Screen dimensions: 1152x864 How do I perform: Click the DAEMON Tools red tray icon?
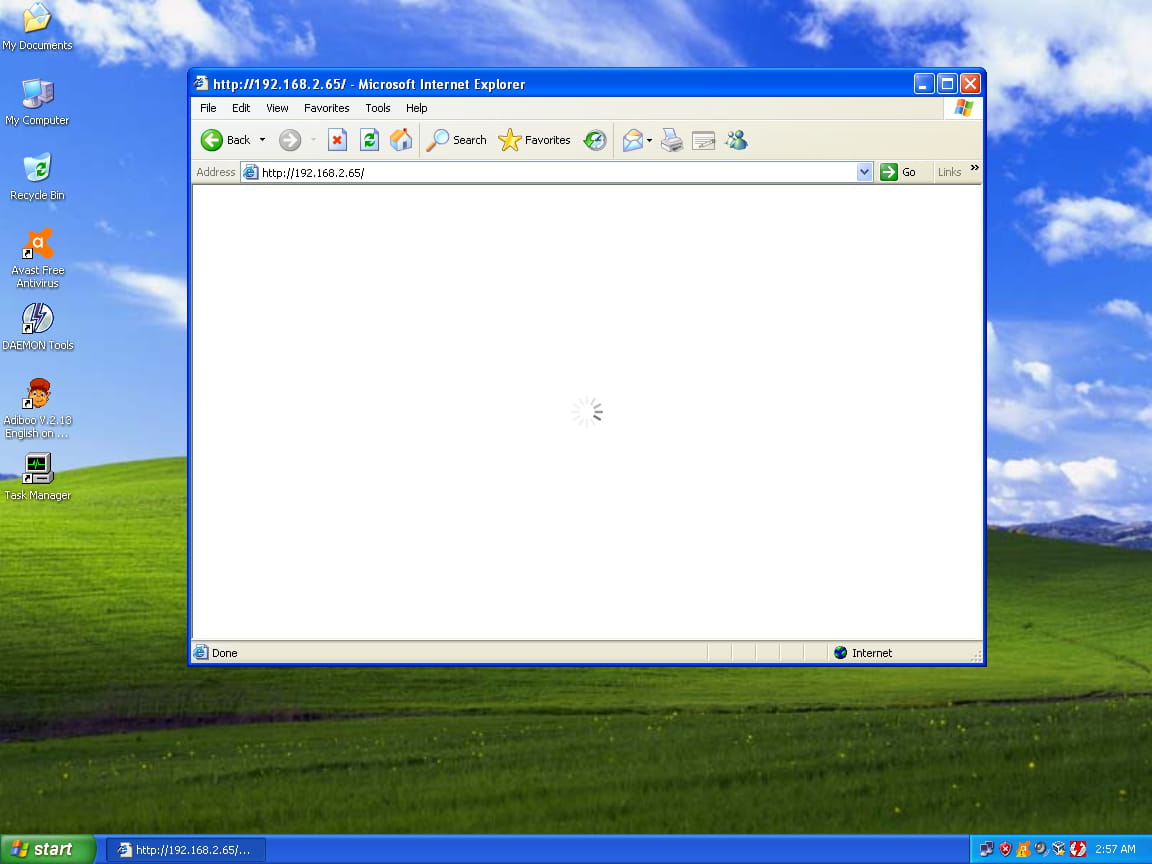point(1077,849)
